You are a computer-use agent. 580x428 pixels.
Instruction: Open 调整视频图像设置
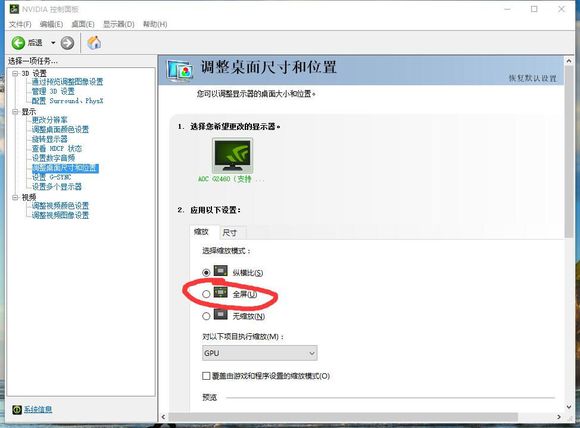tap(60, 215)
